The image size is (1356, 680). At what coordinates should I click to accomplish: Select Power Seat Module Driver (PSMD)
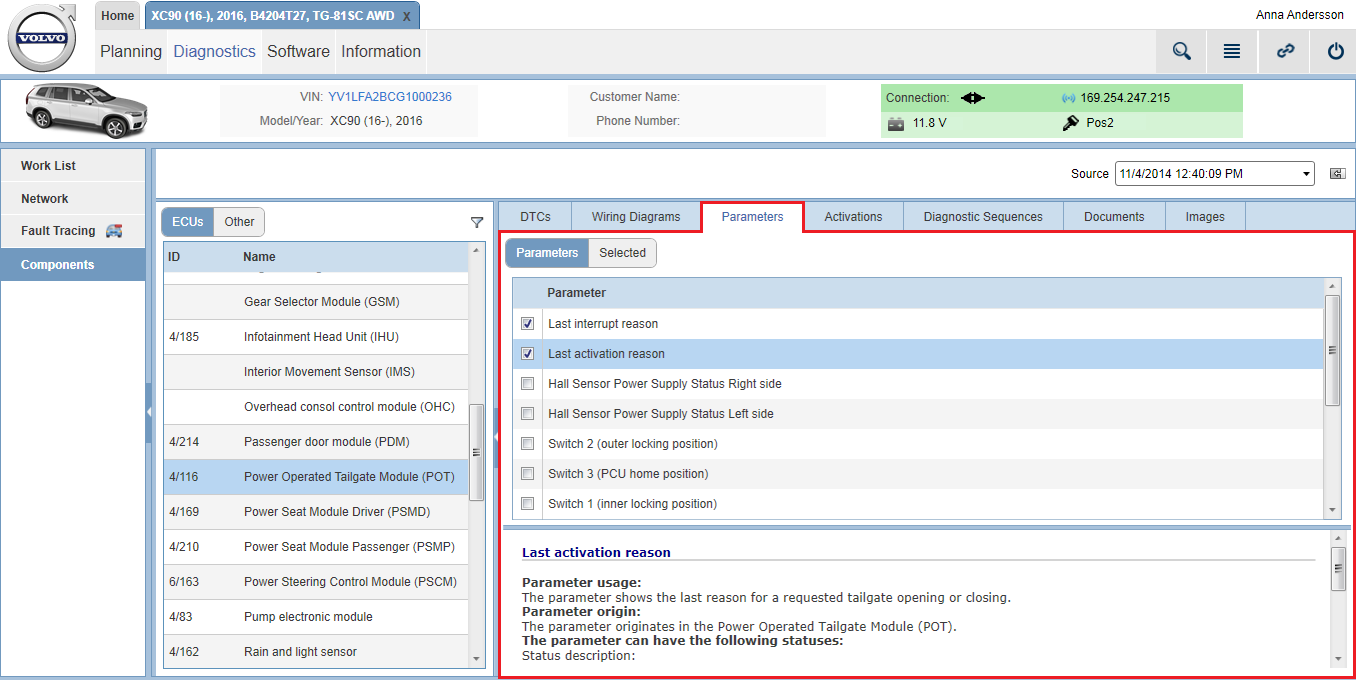(316, 512)
